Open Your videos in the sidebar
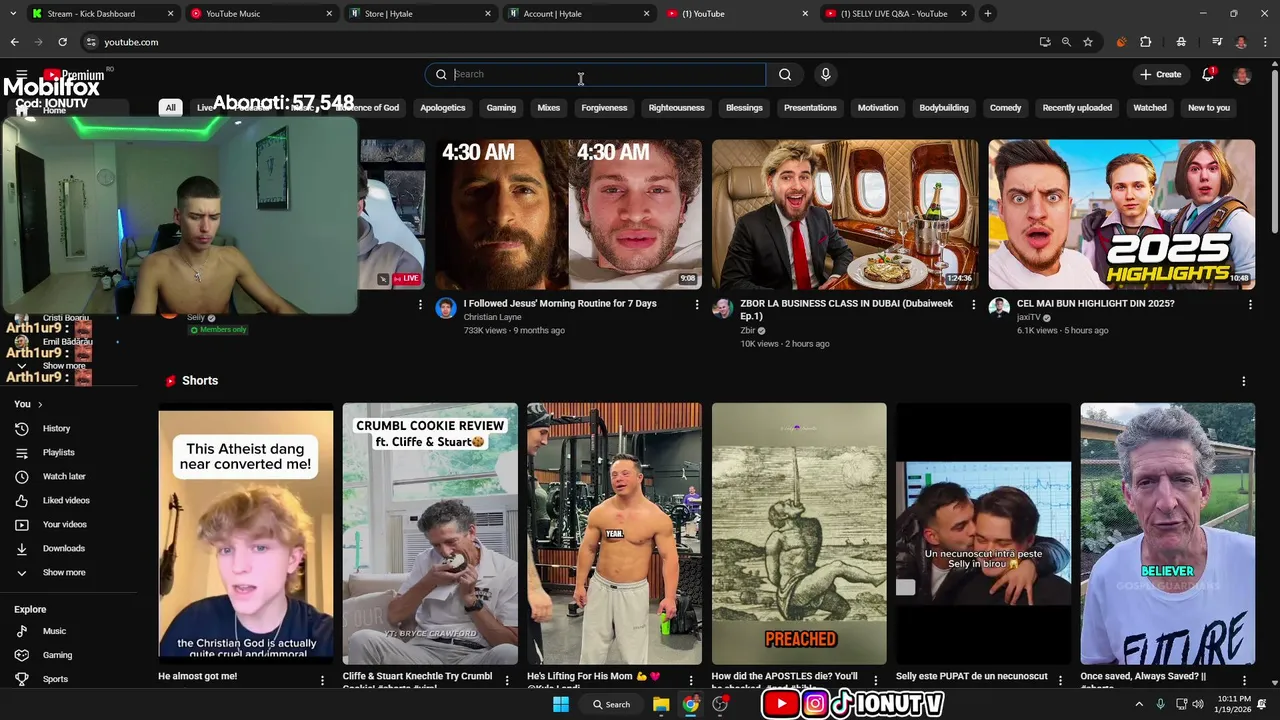Image resolution: width=1280 pixels, height=720 pixels. (x=64, y=524)
